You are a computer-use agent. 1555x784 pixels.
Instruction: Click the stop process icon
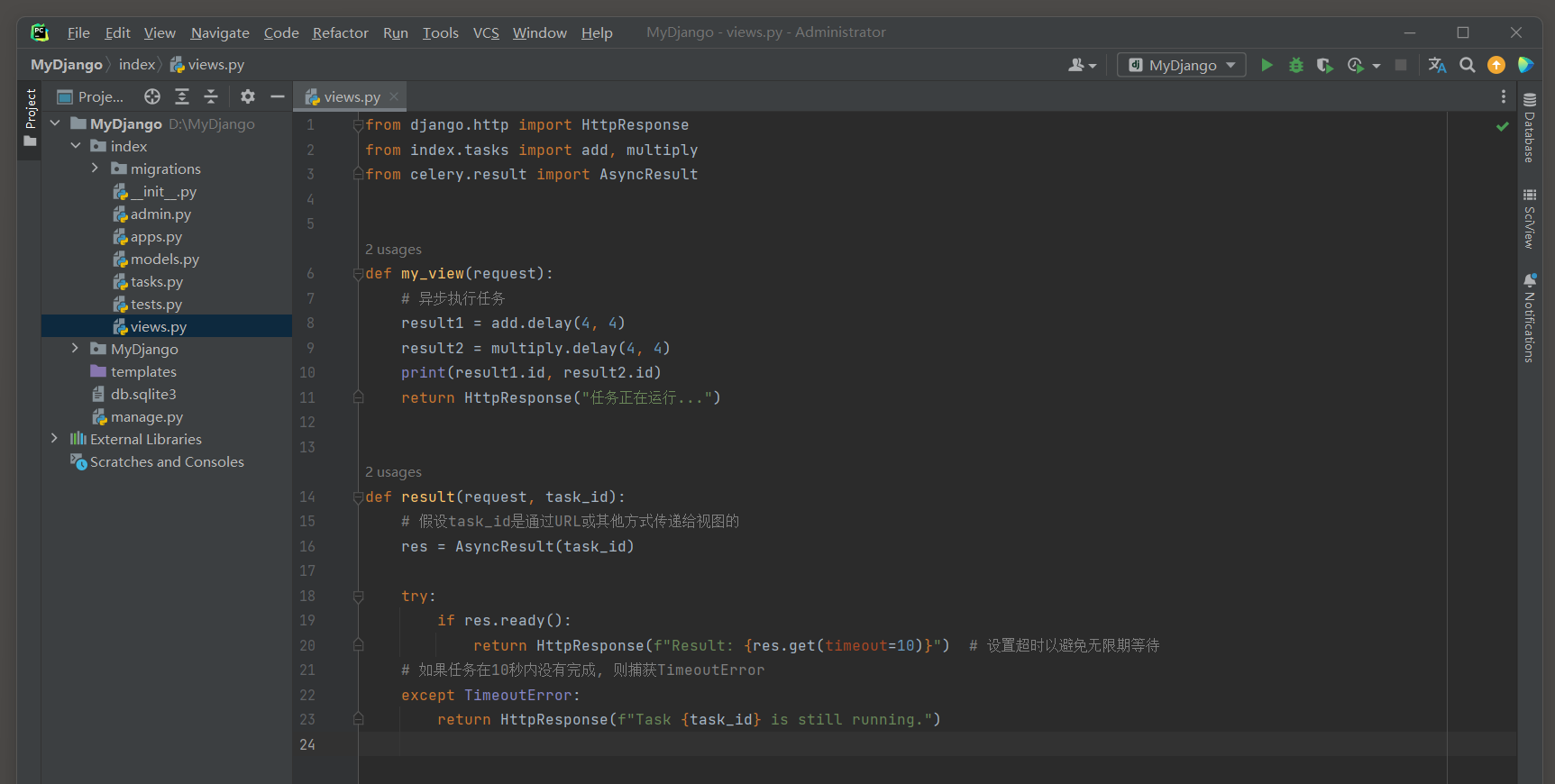point(1401,65)
